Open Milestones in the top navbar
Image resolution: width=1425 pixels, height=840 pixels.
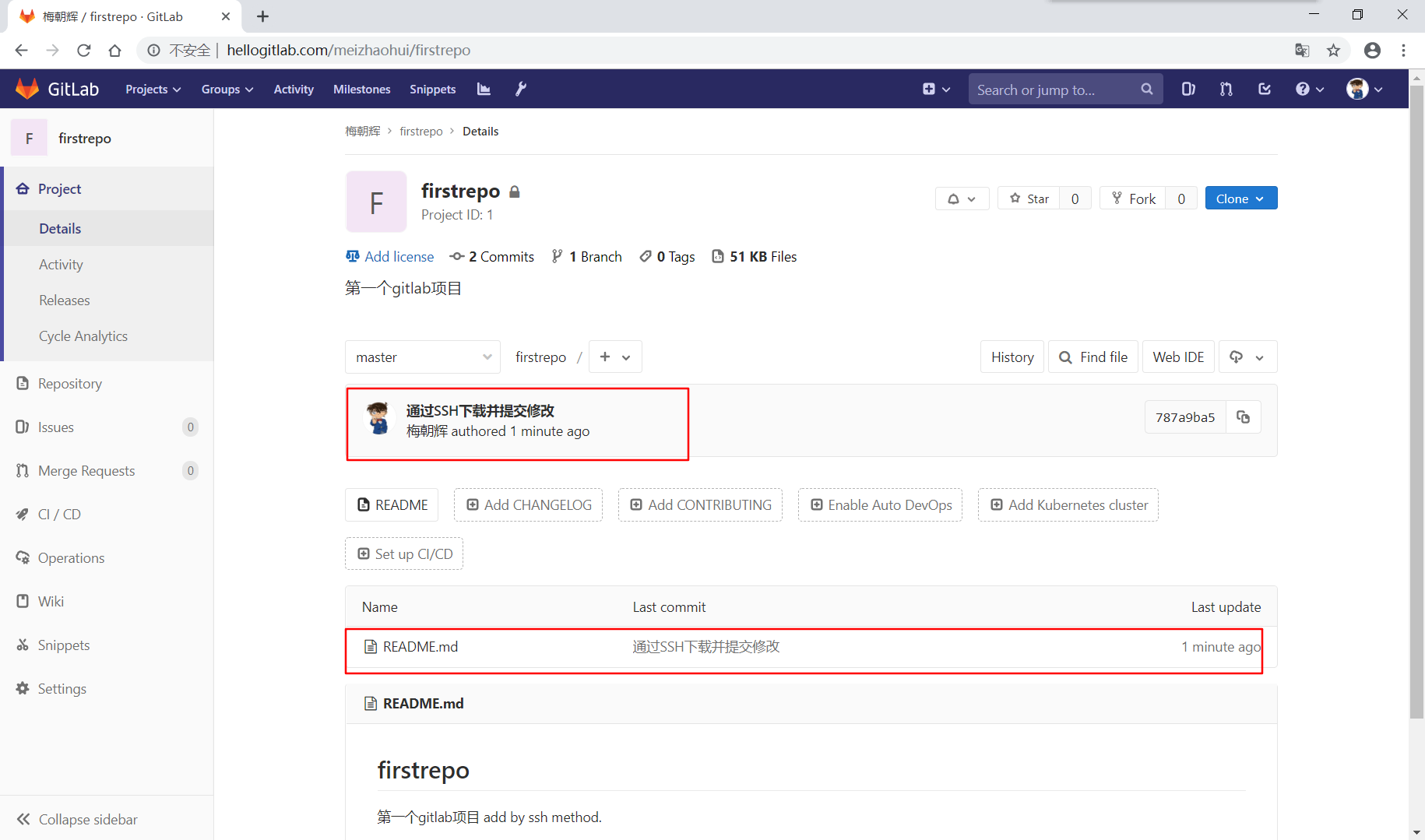pyautogui.click(x=362, y=89)
